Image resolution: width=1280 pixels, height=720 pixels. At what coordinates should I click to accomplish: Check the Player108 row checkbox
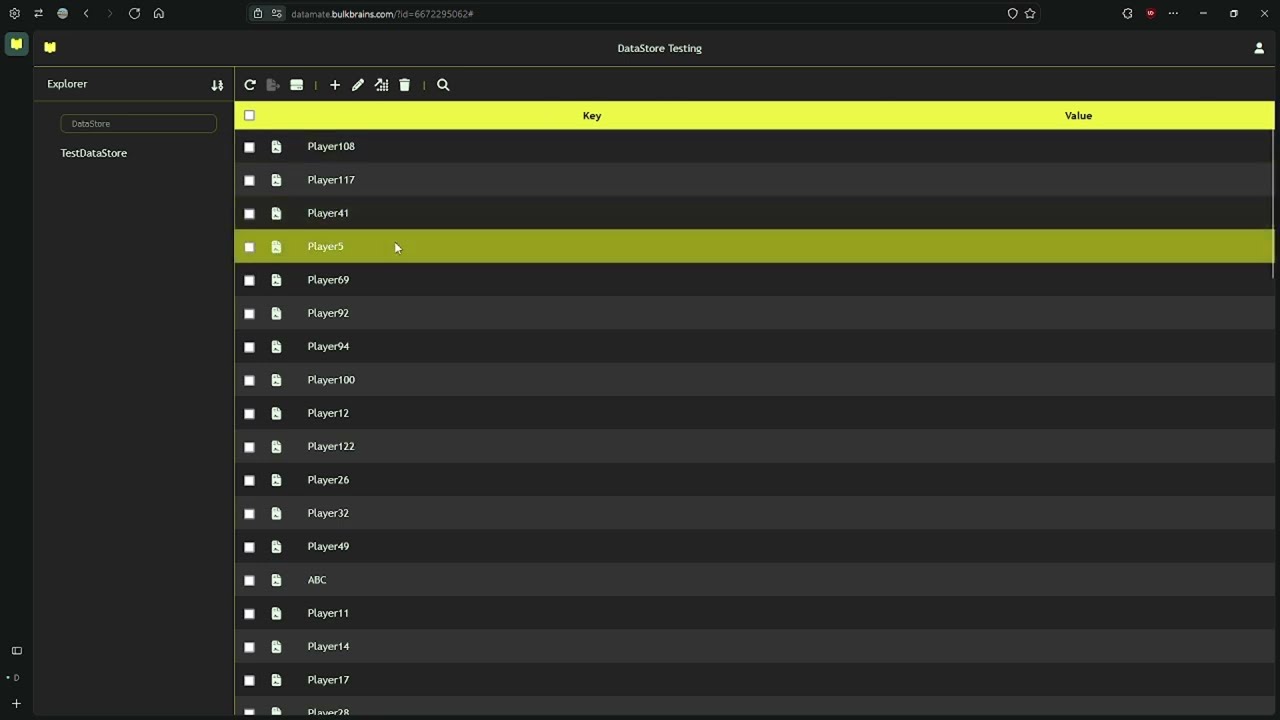(x=249, y=147)
